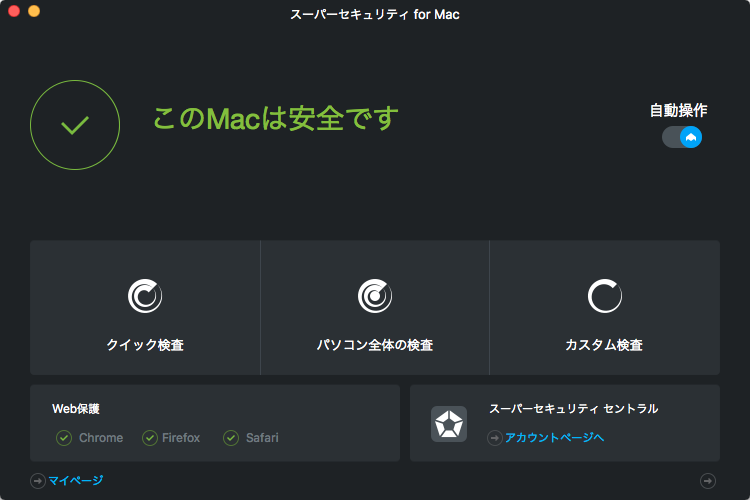The image size is (750, 500).
Task: Click the custom scan circle icon
Action: point(605,296)
